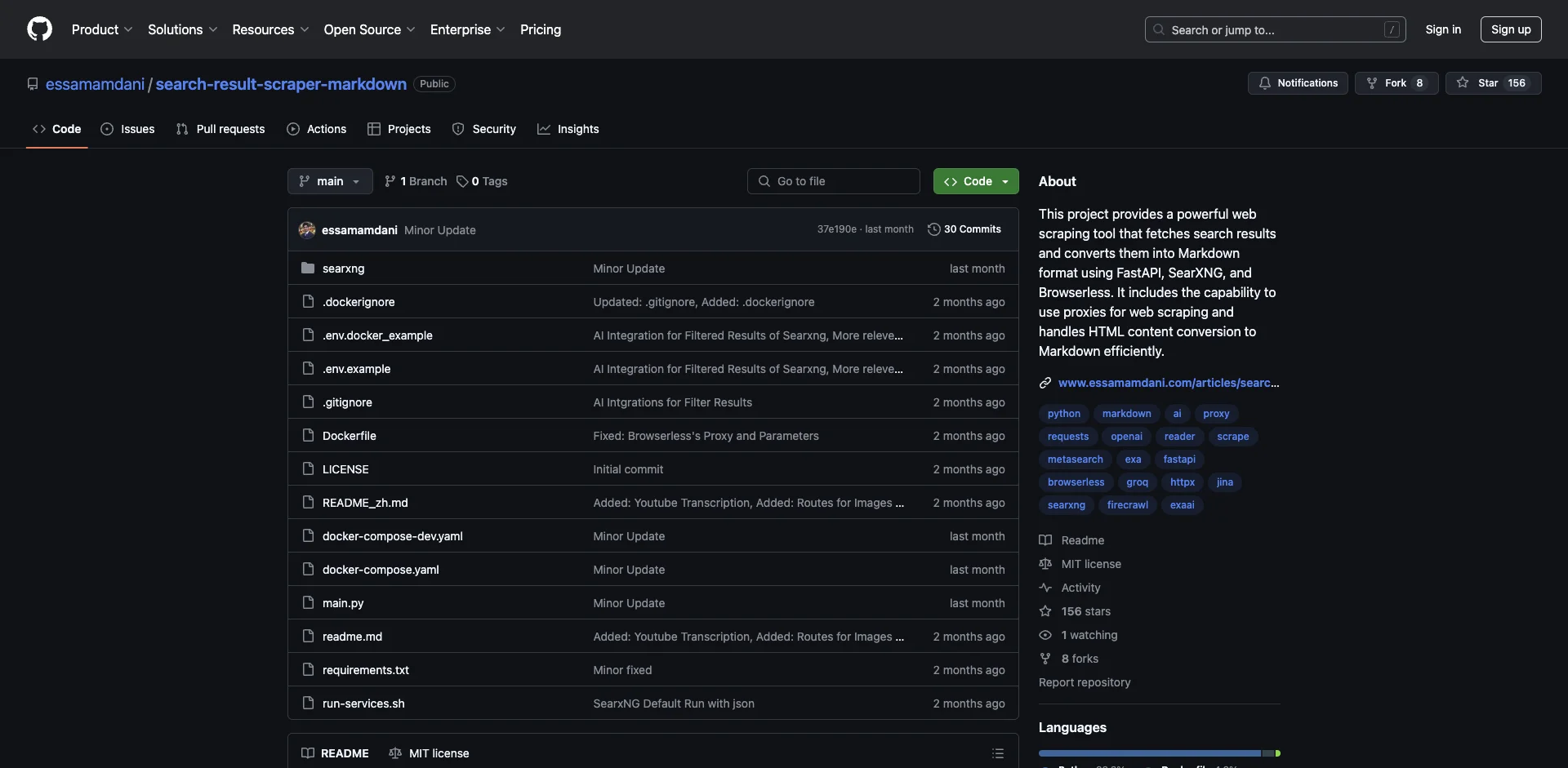Viewport: 1568px width, 768px height.
Task: Click the GitHub logo icon
Action: click(x=39, y=29)
